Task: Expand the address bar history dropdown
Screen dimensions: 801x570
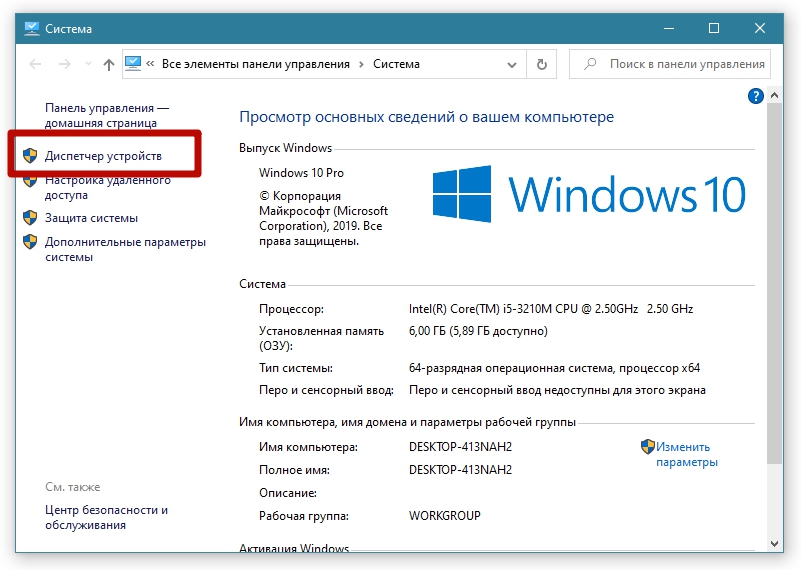Action: pyautogui.click(x=514, y=64)
